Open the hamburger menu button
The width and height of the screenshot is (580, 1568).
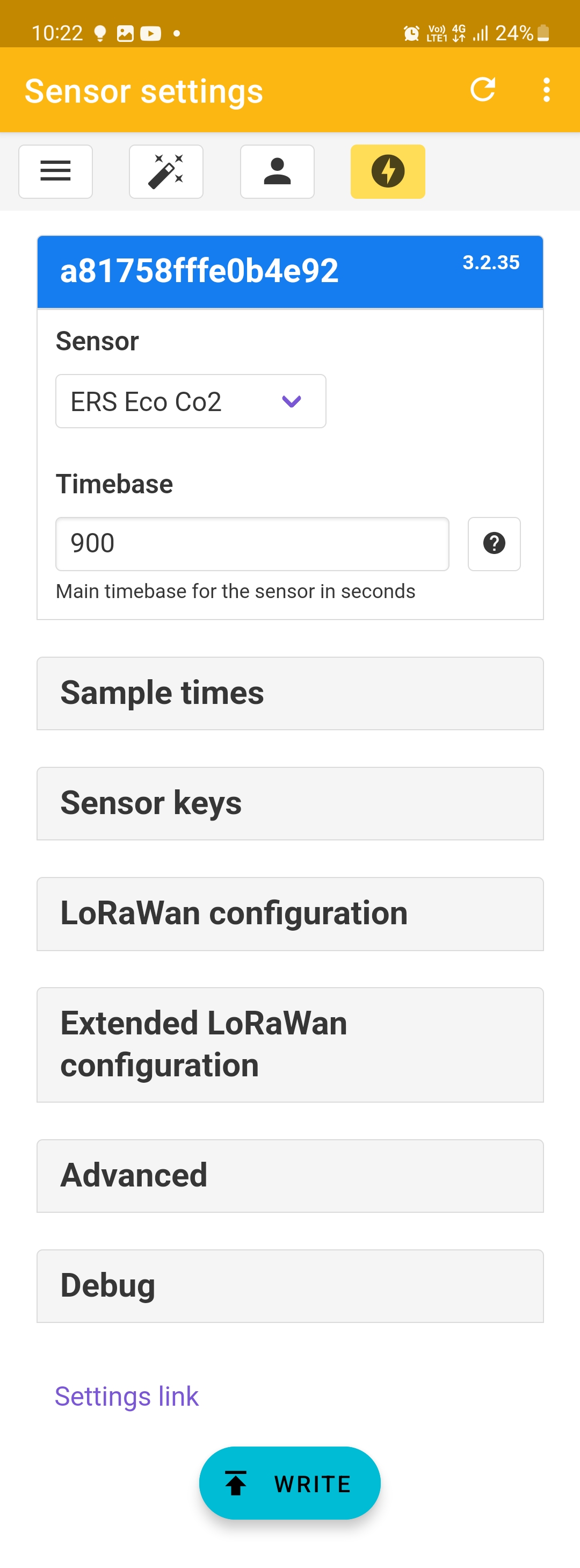[x=55, y=171]
